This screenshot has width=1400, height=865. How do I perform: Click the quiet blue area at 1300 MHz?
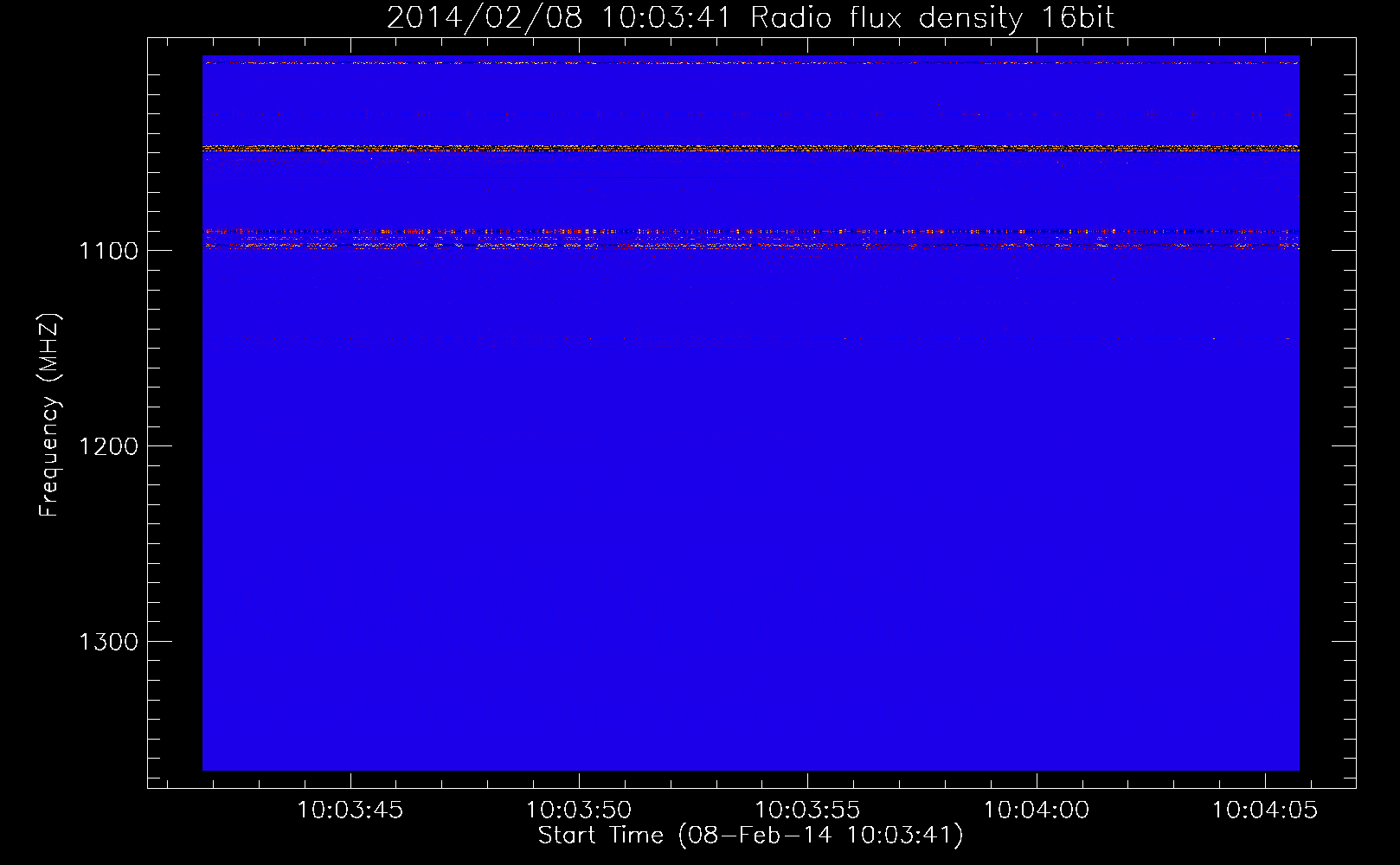coord(749,641)
